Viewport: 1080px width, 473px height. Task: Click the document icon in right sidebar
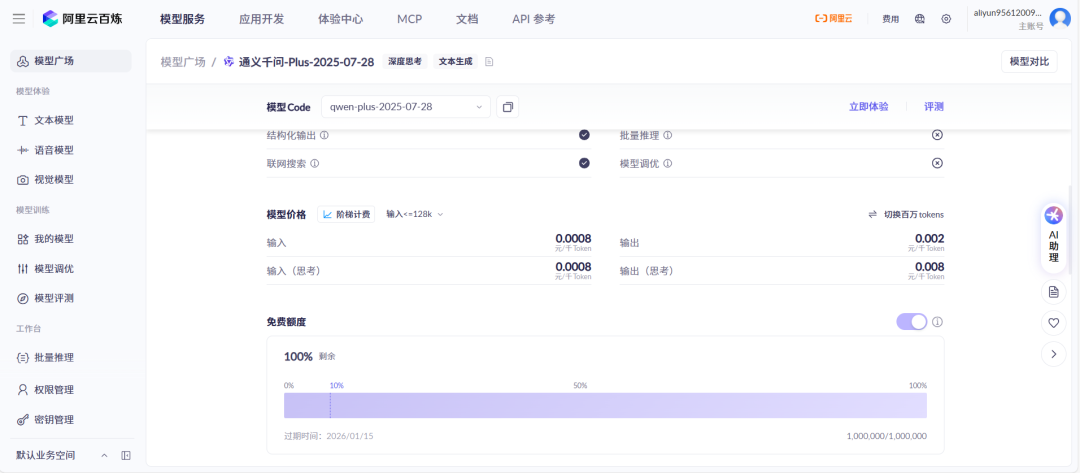click(x=1053, y=292)
